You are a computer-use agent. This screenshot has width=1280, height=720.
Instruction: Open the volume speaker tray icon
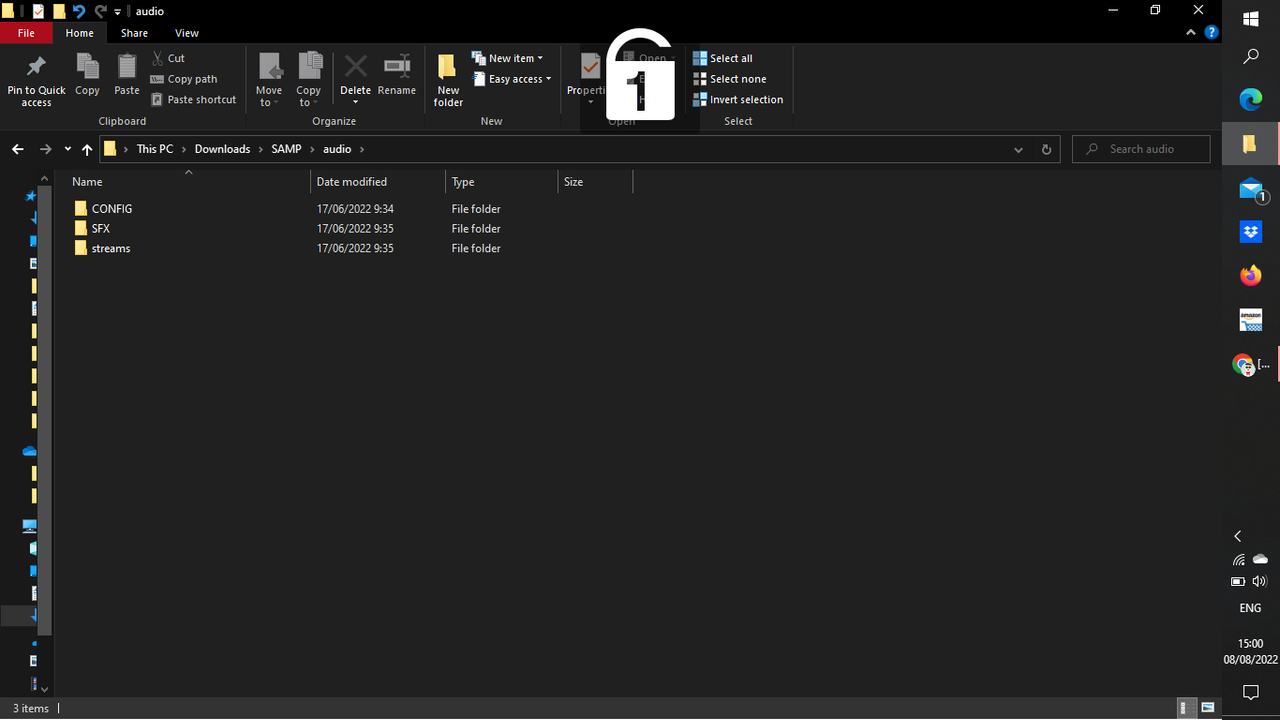(1260, 581)
